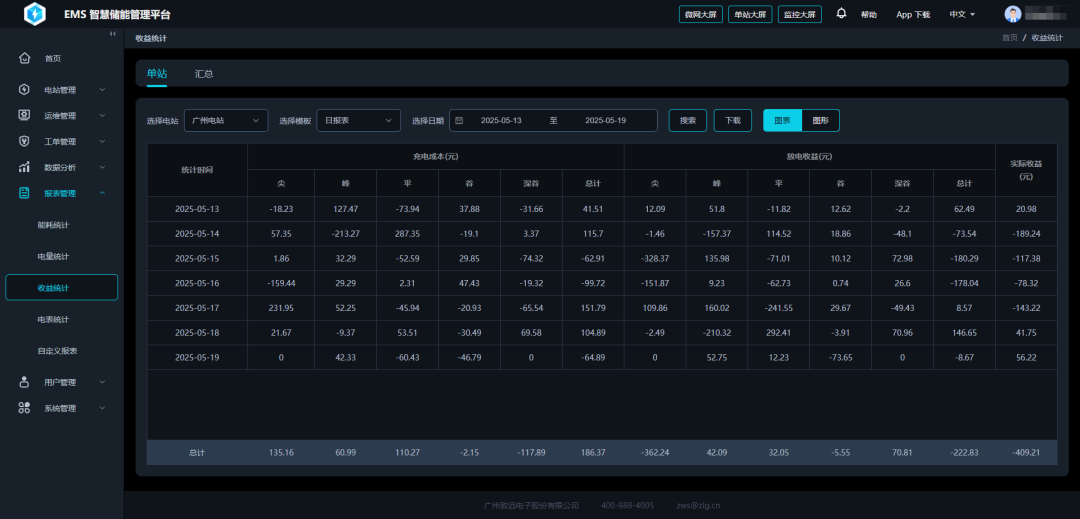1080x519 pixels.
Task: Click the 工单管理 shield icon
Action: click(x=25, y=141)
